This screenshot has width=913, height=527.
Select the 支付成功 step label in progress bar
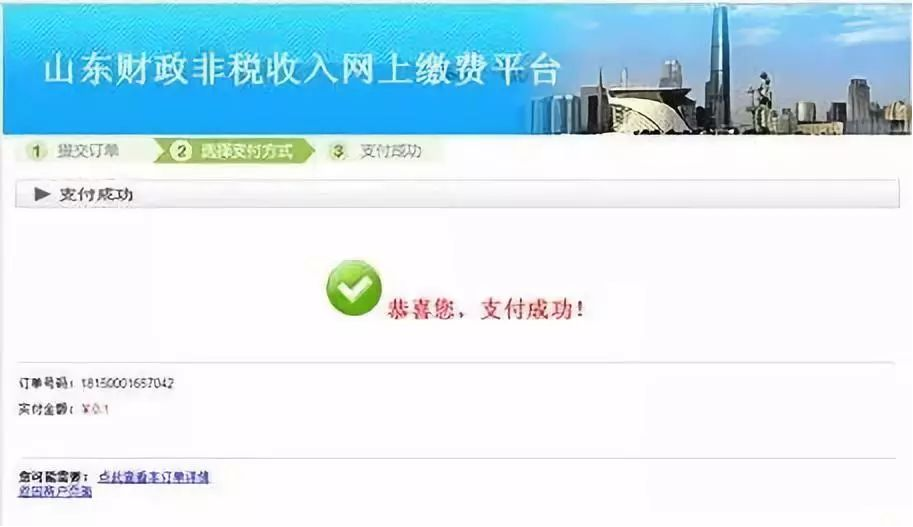(391, 151)
